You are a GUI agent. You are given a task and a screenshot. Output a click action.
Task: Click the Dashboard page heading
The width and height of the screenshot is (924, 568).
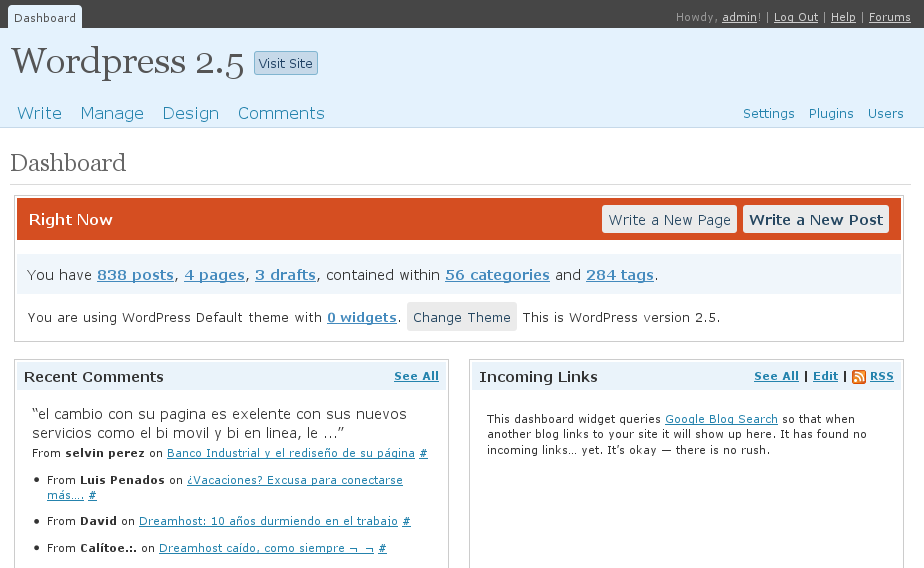pos(68,163)
